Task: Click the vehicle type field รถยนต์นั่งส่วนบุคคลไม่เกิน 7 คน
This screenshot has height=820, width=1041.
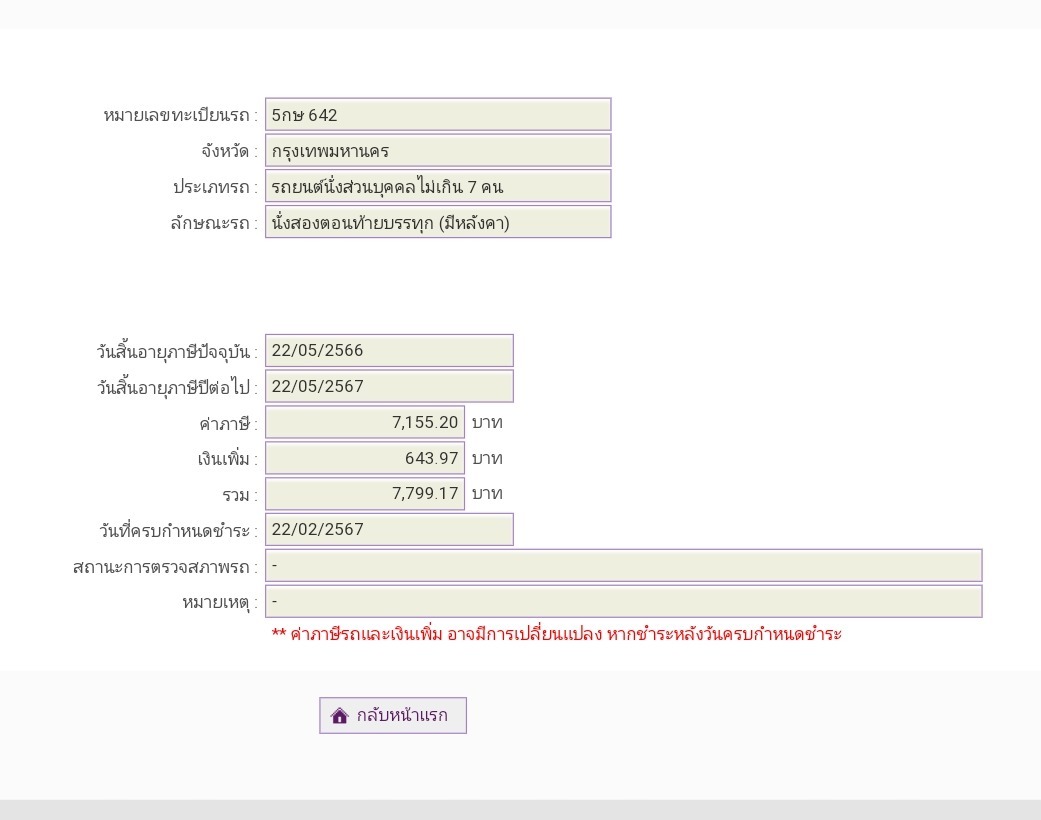Action: coord(438,187)
